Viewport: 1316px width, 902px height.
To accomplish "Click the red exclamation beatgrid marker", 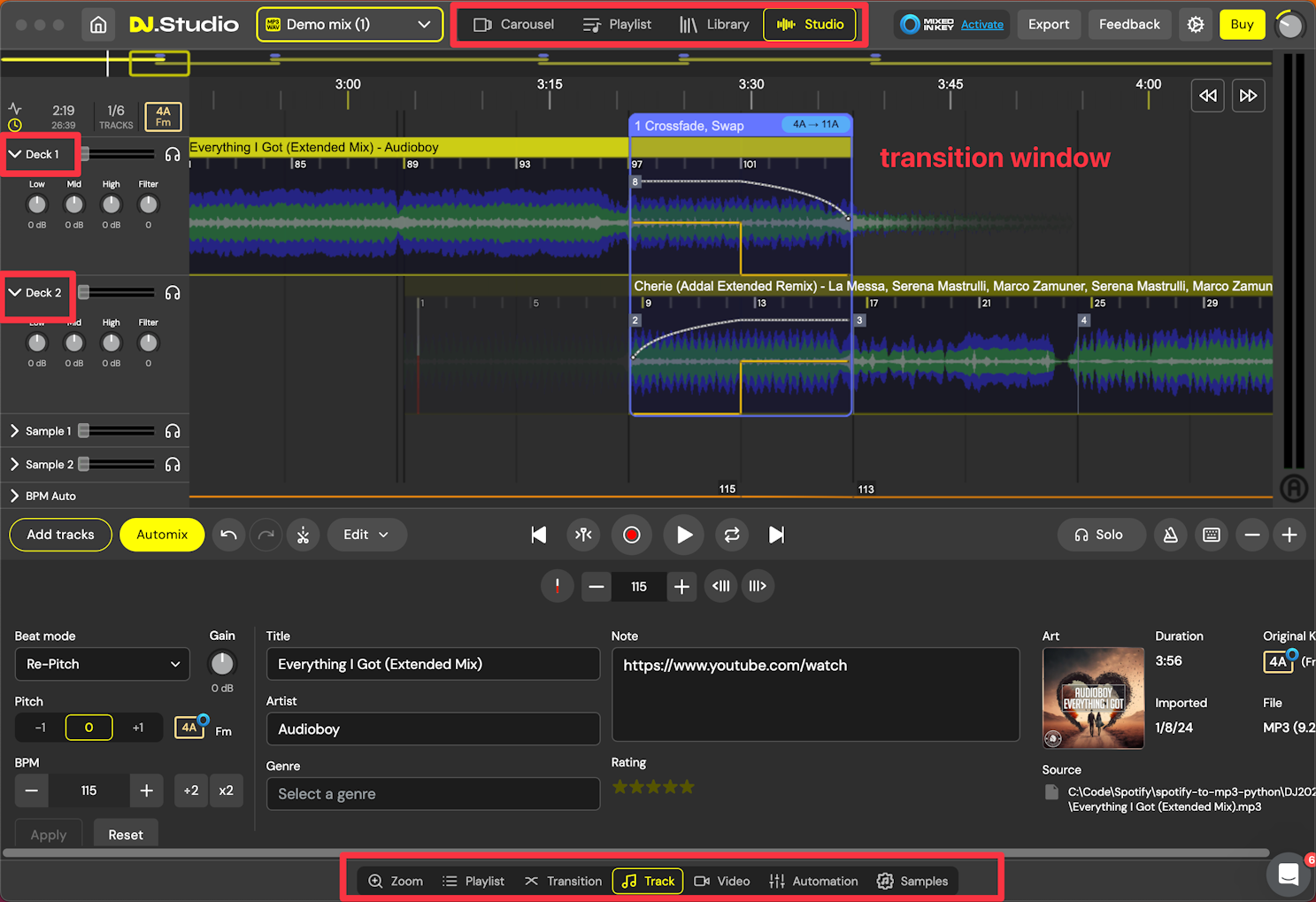I will pyautogui.click(x=558, y=586).
